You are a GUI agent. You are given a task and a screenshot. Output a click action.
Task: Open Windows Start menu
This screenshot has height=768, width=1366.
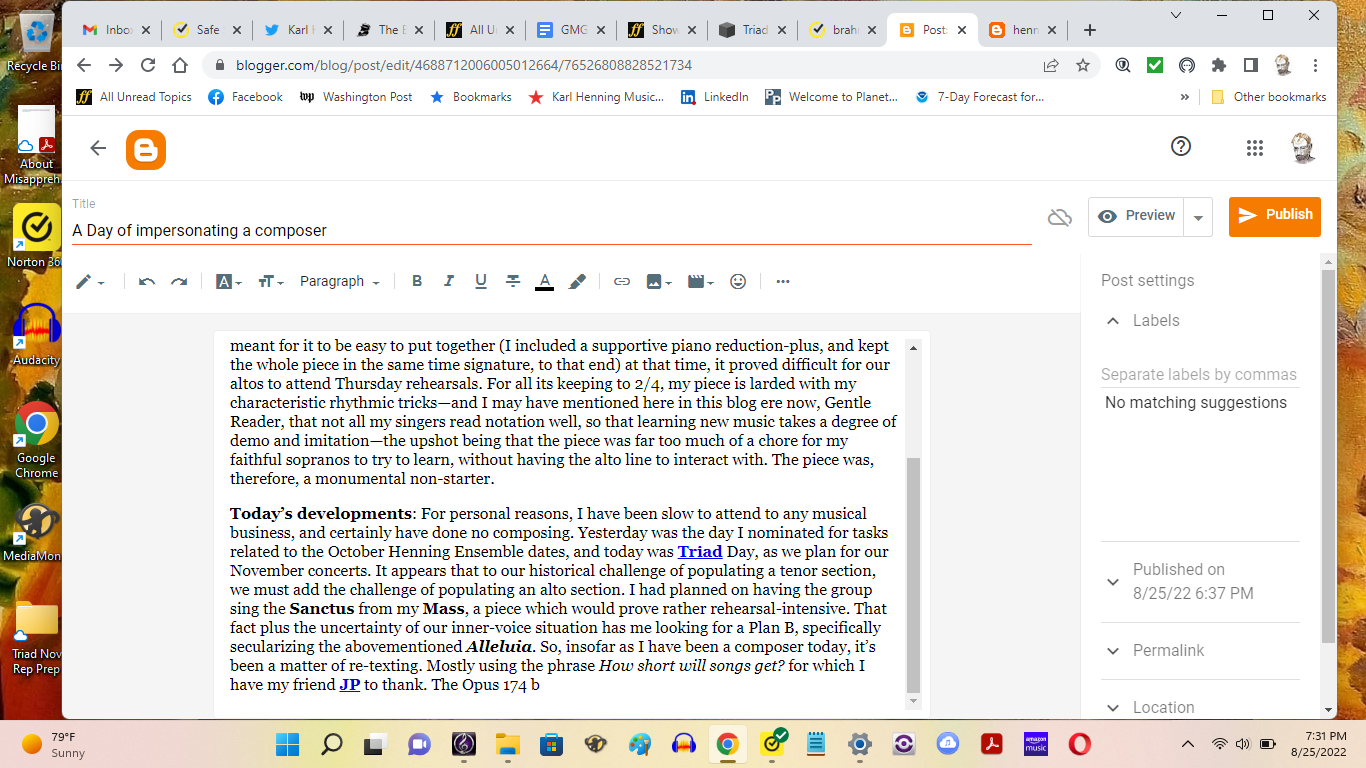[287, 744]
